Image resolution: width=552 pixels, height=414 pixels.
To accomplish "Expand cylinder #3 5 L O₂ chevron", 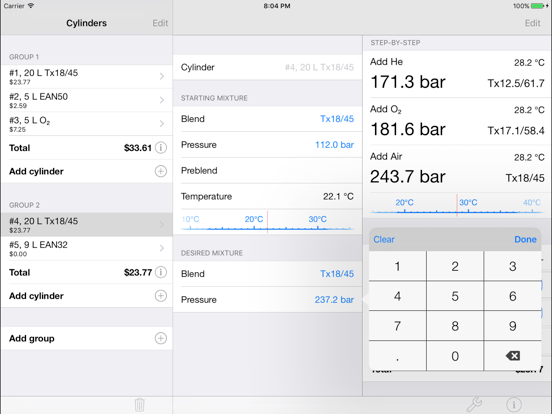I will click(162, 124).
